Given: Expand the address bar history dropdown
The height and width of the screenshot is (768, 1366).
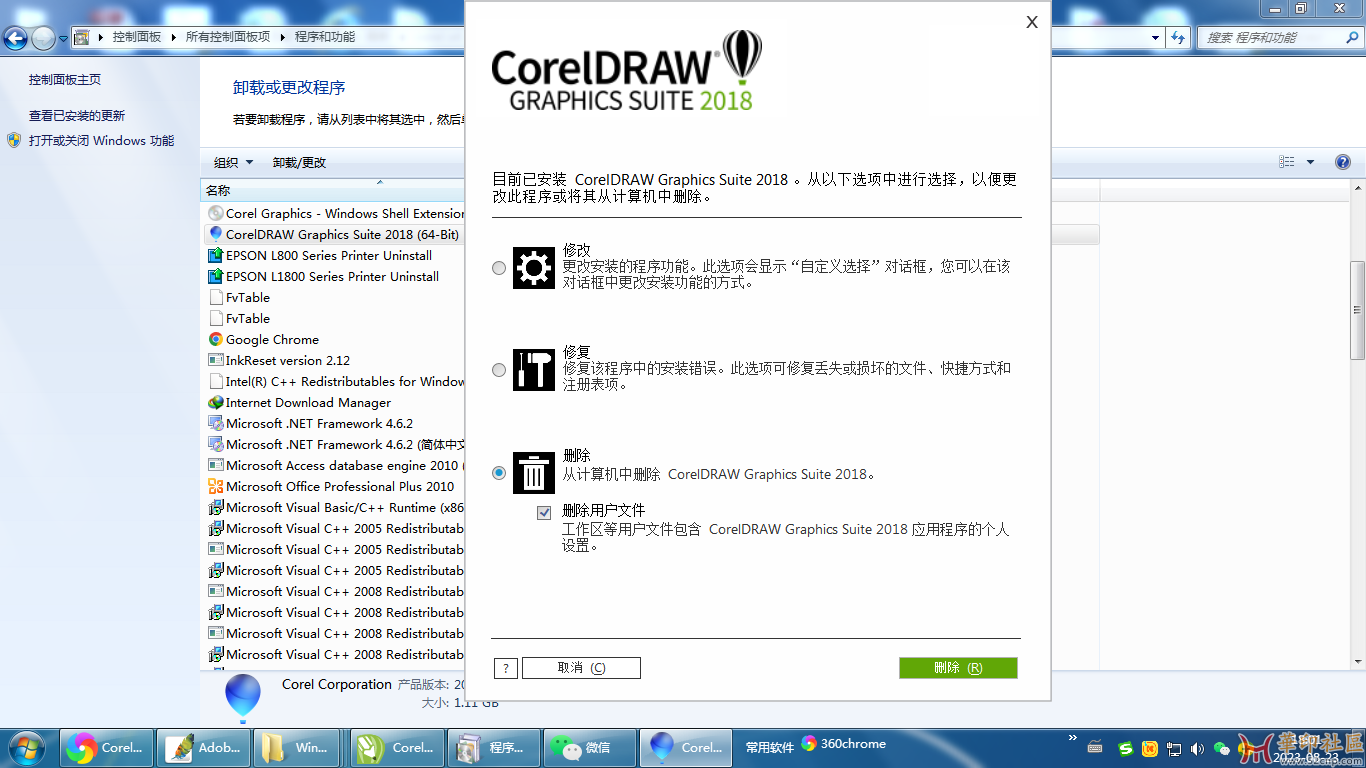Looking at the screenshot, I should tap(1156, 38).
